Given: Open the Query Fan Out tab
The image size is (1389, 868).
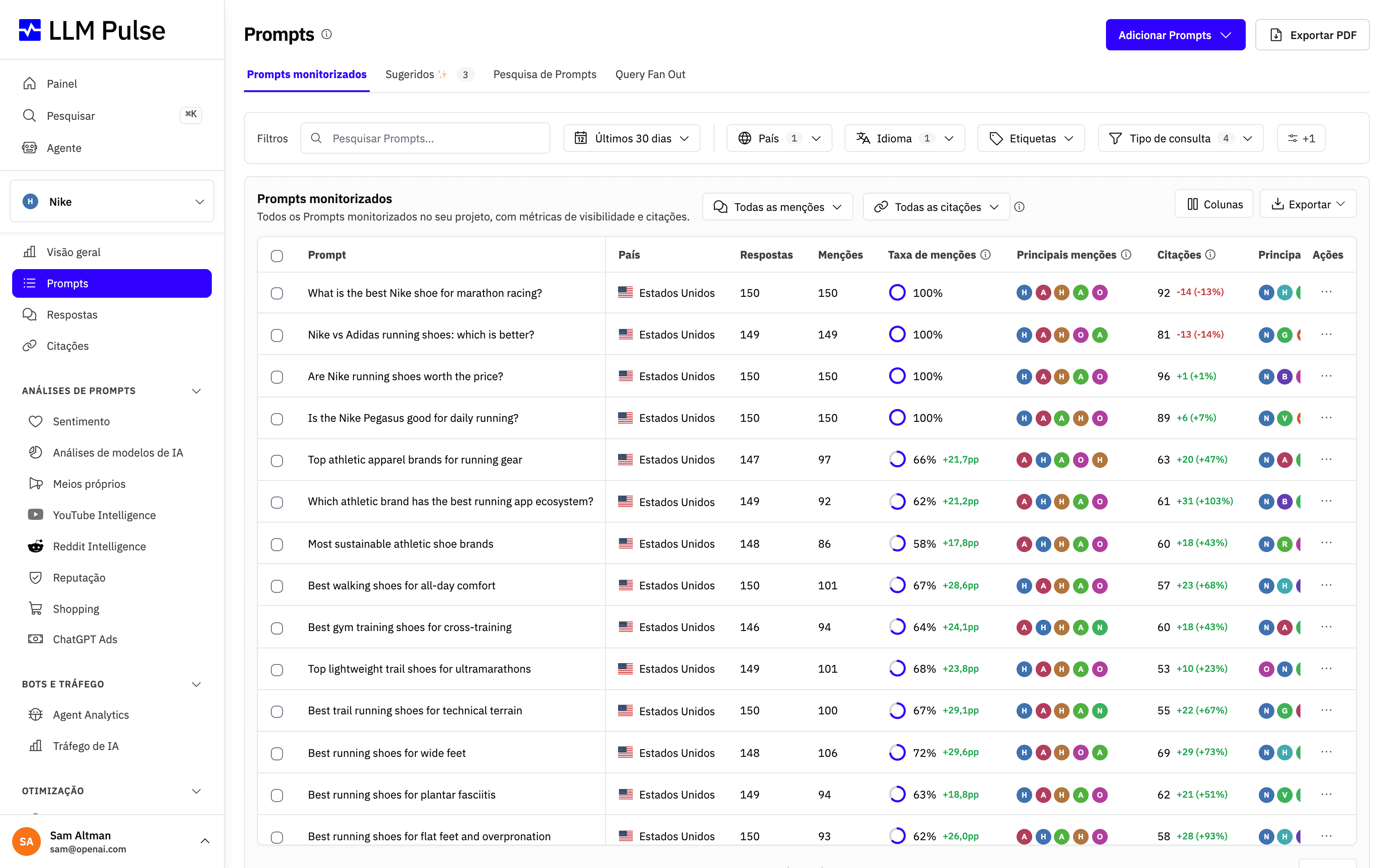Looking at the screenshot, I should pyautogui.click(x=650, y=75).
